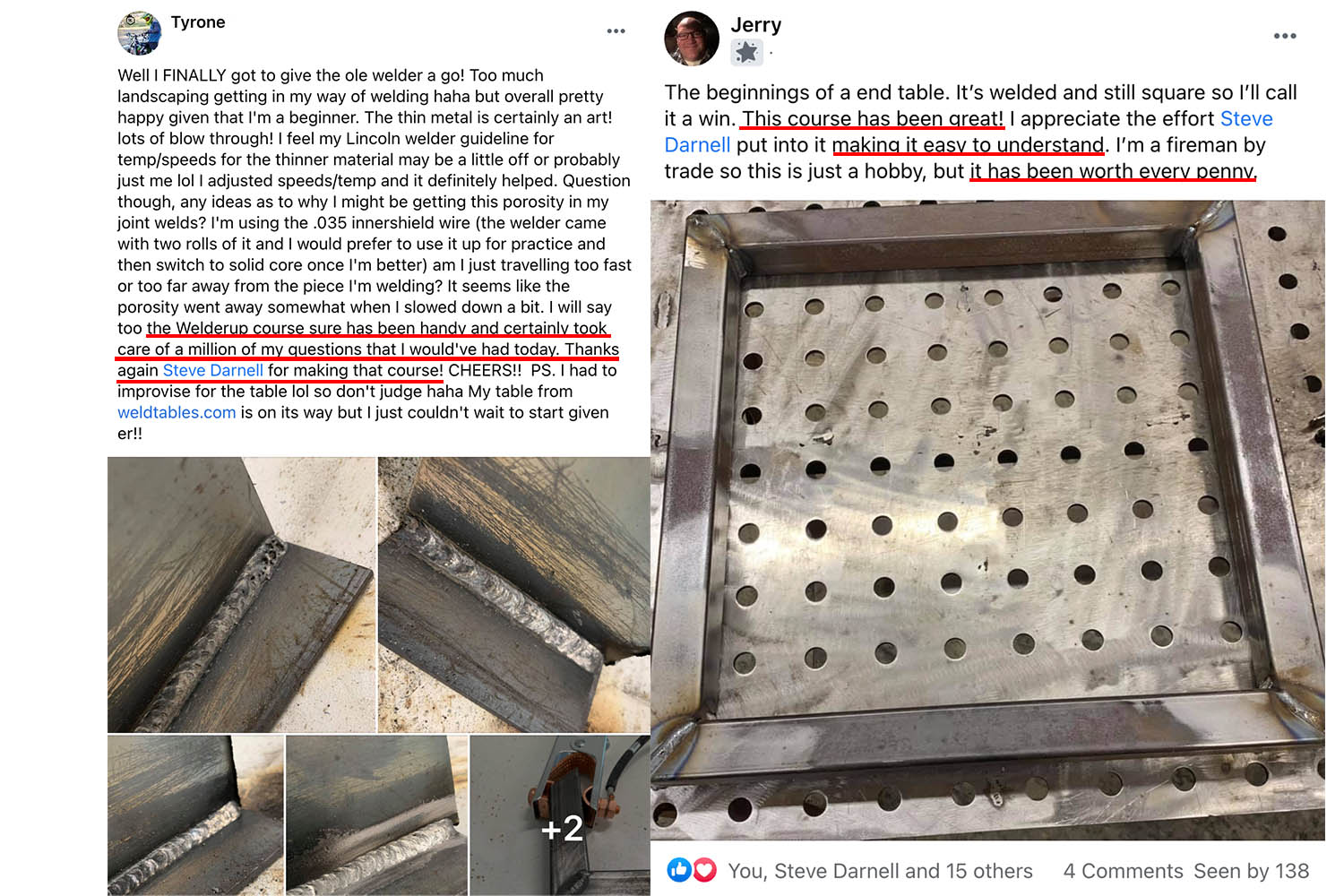Open Tyrone's post options menu
The width and height of the screenshot is (1344, 896).
pos(616,31)
